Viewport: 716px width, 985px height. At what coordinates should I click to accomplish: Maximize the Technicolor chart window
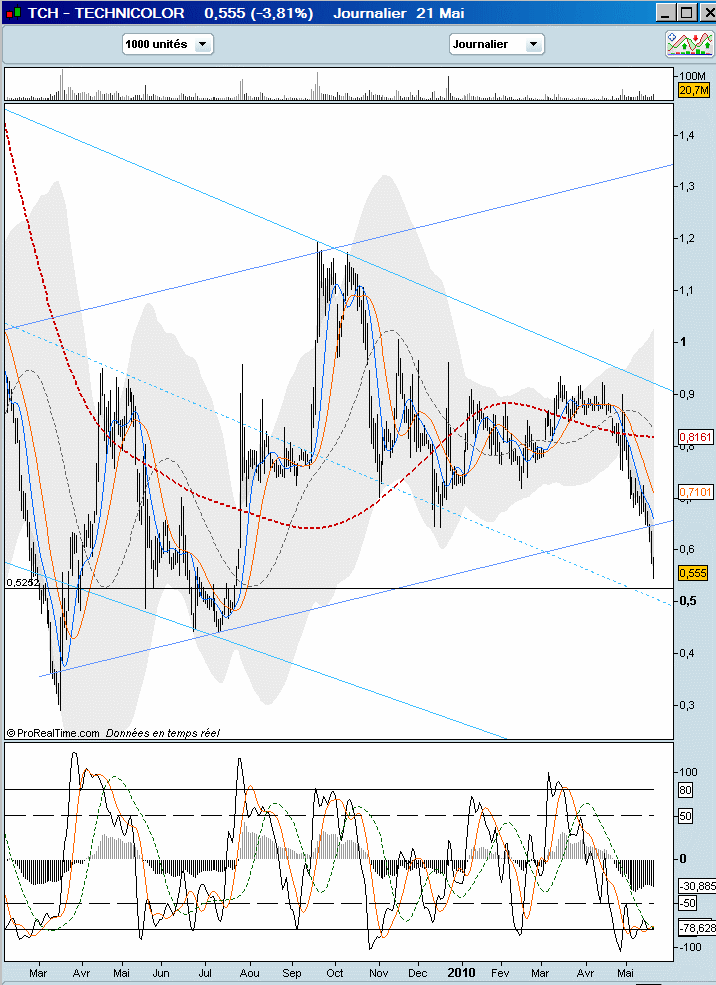tap(686, 13)
